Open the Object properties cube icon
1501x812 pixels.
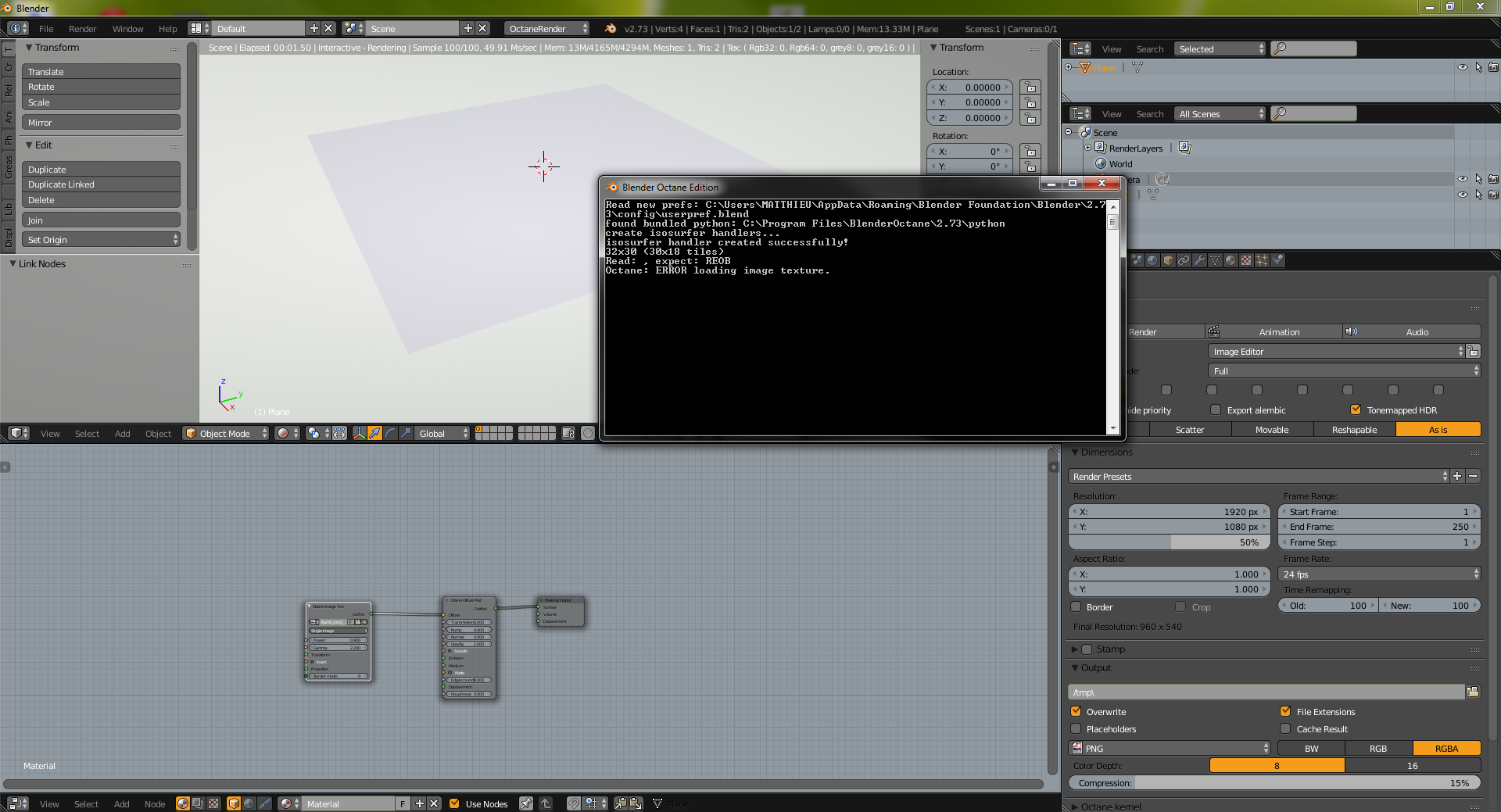pos(1168,260)
